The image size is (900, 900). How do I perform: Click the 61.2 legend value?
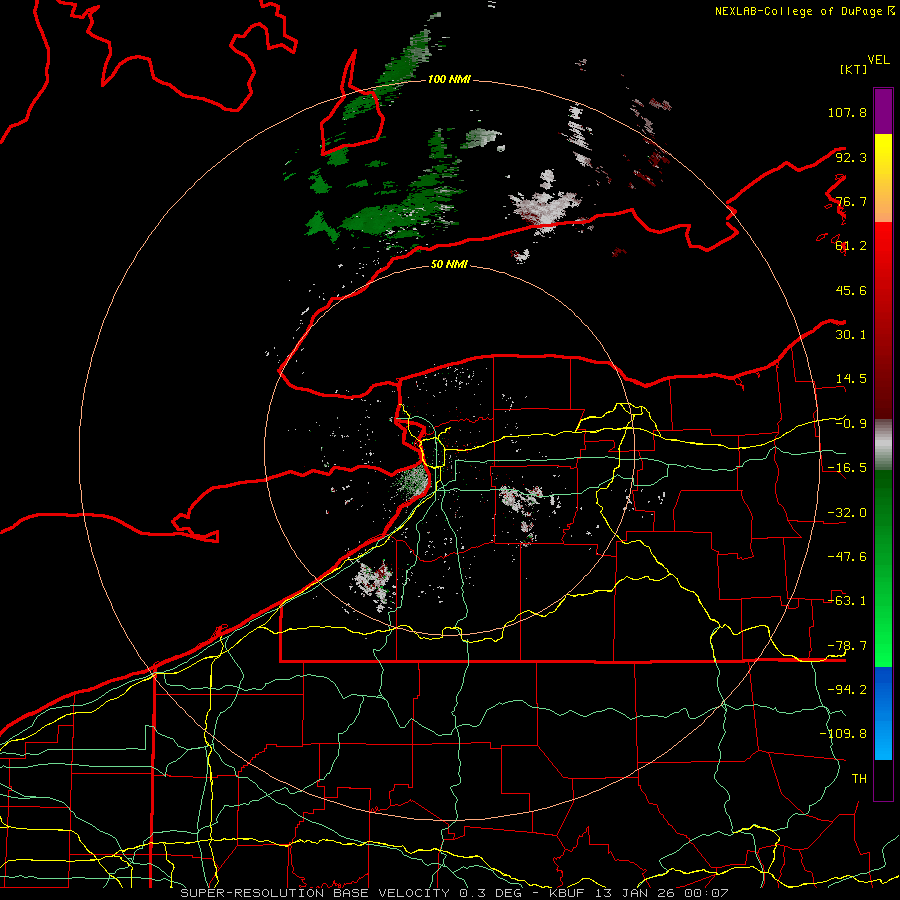851,246
